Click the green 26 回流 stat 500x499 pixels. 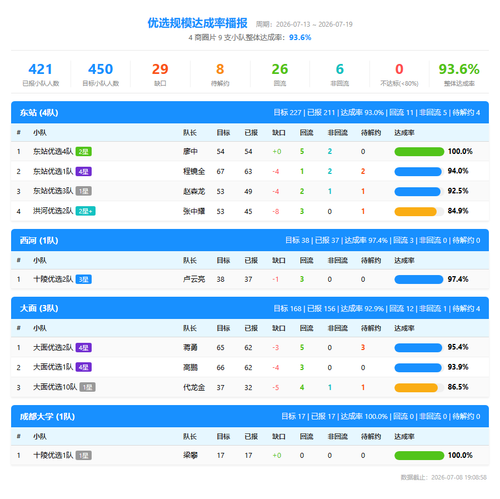click(280, 74)
